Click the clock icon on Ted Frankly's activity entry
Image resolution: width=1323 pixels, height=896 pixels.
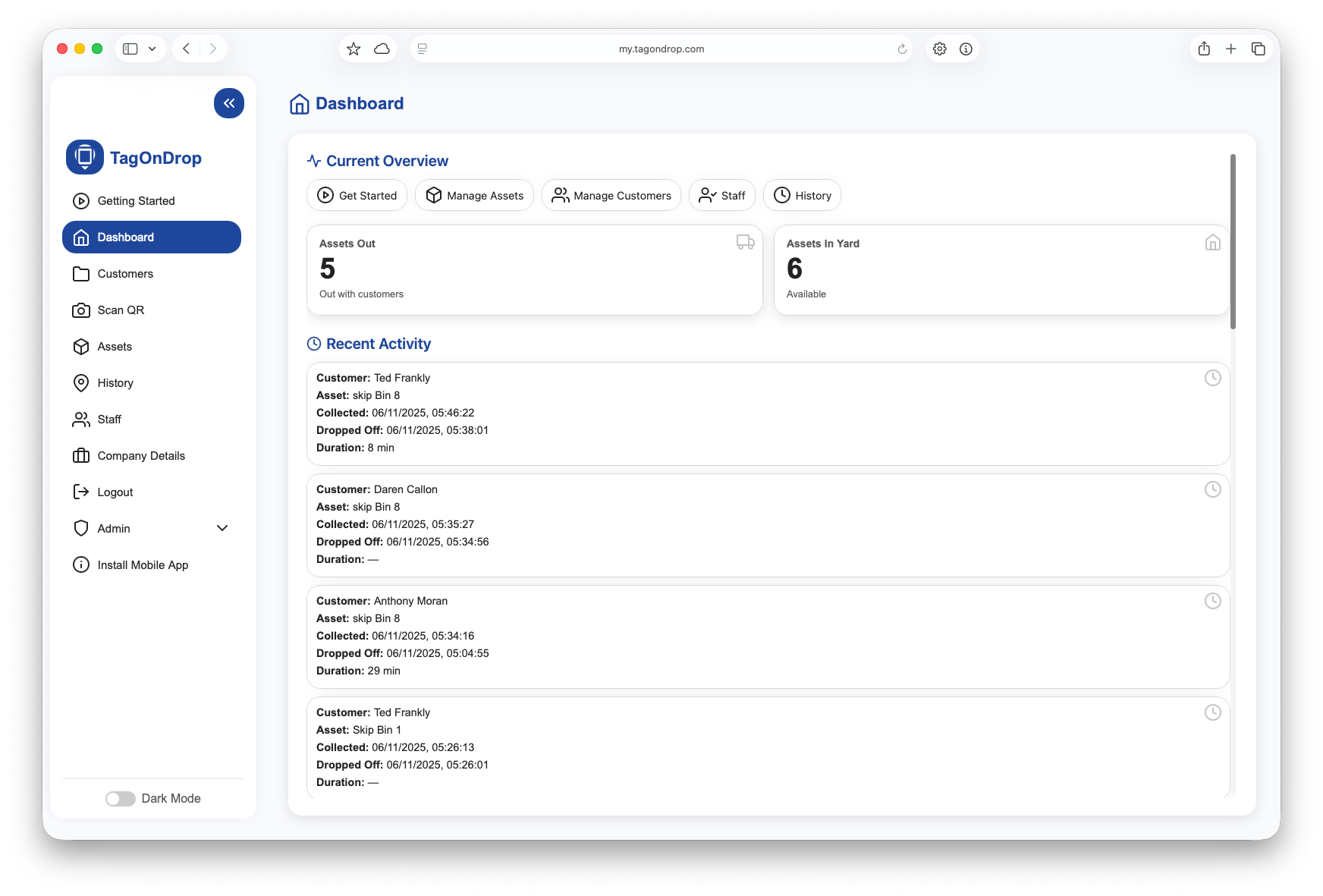(1213, 377)
